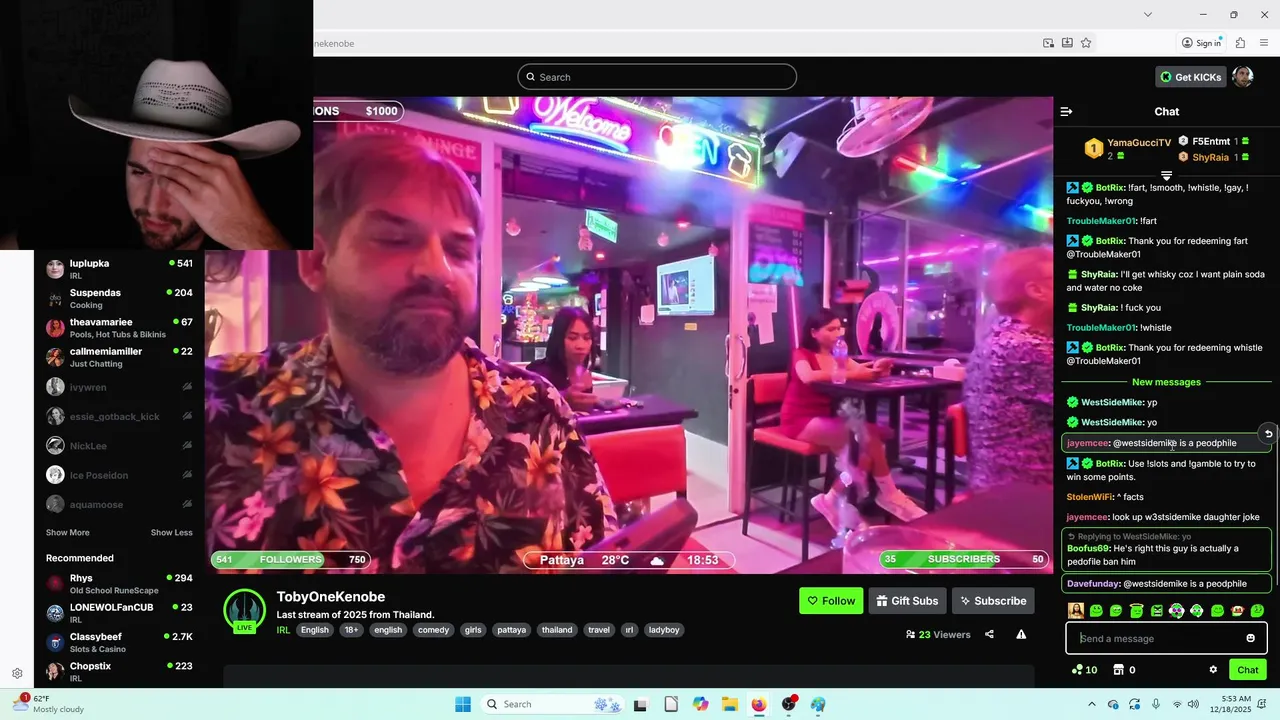Image resolution: width=1280 pixels, height=720 pixels.
Task: Open user profile avatar in Kick header
Action: 1242,77
